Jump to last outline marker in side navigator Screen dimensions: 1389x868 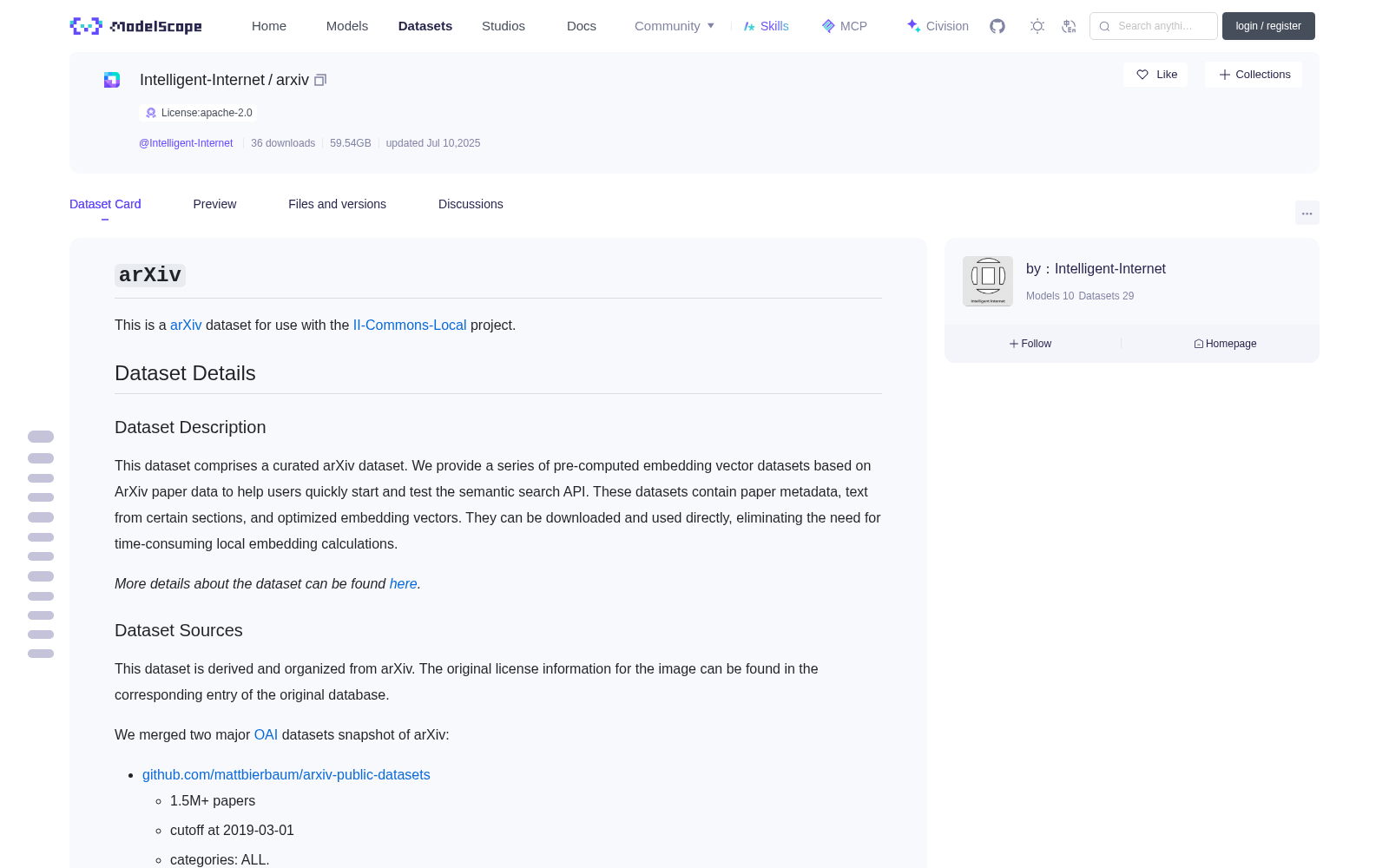pyautogui.click(x=41, y=654)
